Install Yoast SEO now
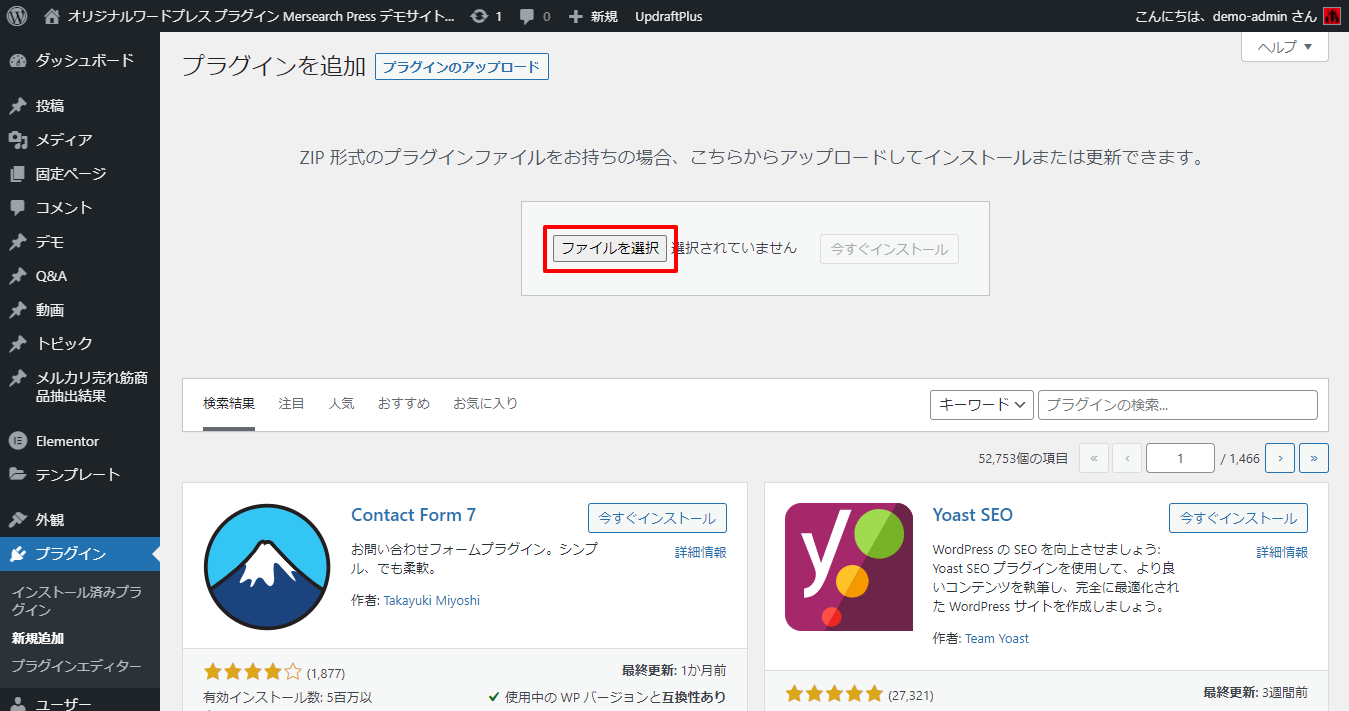Viewport: 1349px width, 711px height. 1238,518
